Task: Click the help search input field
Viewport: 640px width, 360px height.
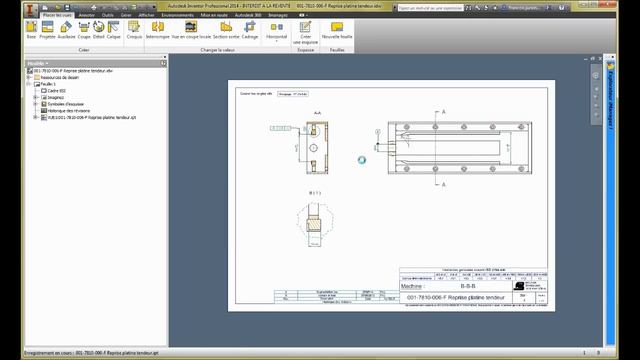Action: click(x=430, y=8)
